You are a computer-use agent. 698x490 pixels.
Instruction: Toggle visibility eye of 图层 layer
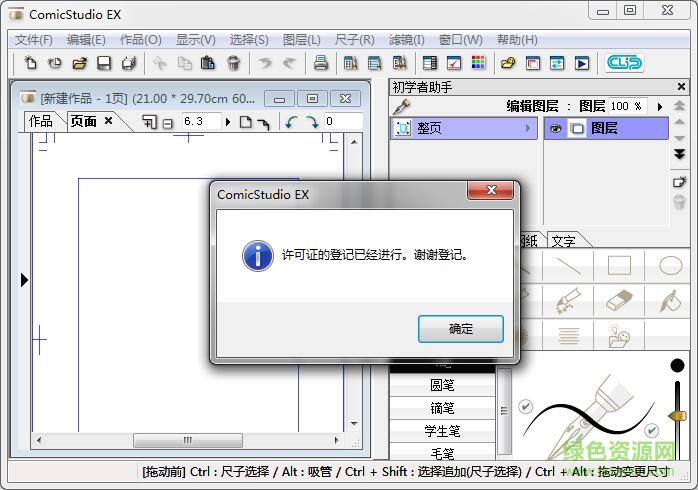coord(555,129)
